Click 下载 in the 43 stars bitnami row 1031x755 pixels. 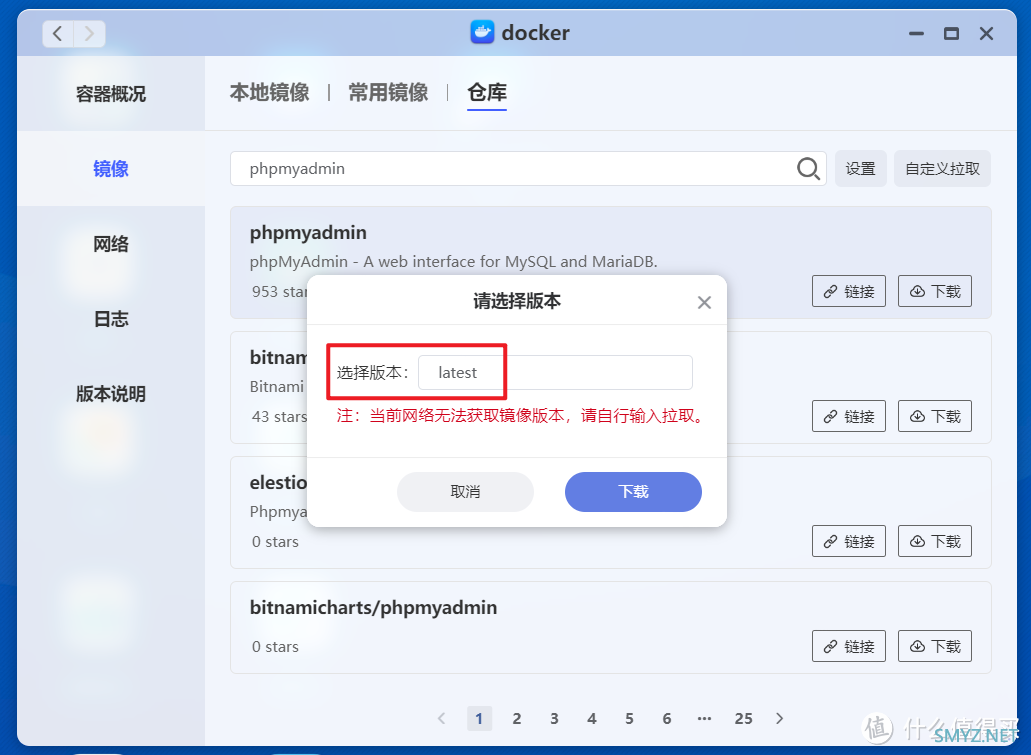tap(935, 416)
